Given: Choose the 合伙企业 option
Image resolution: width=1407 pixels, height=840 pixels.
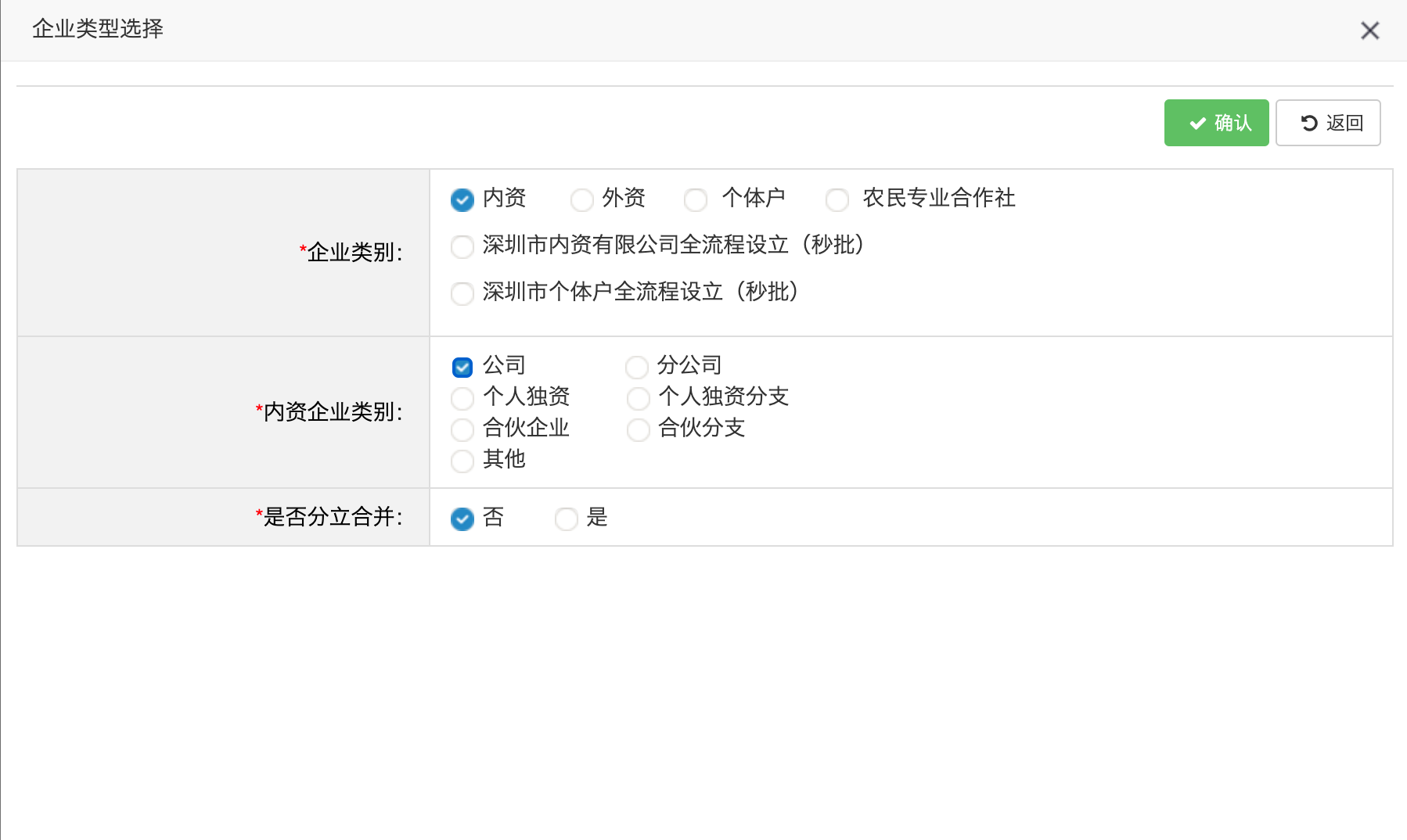Looking at the screenshot, I should 462,429.
